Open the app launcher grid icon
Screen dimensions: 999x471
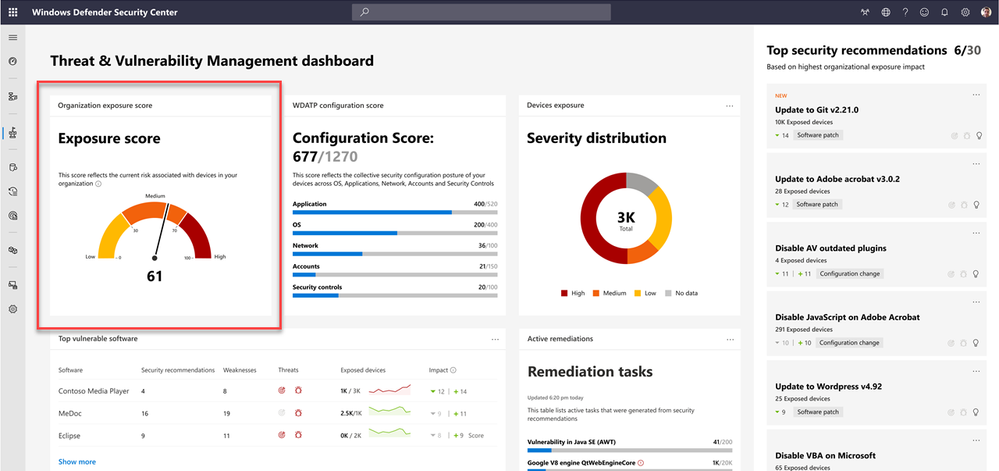(13, 12)
